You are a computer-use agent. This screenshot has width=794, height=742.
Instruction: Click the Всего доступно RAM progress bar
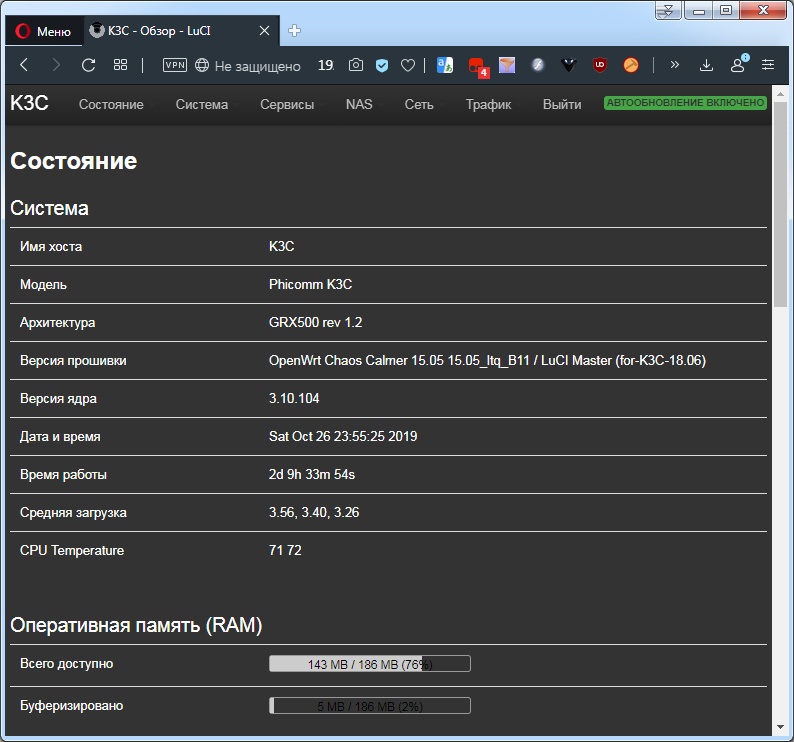click(370, 663)
